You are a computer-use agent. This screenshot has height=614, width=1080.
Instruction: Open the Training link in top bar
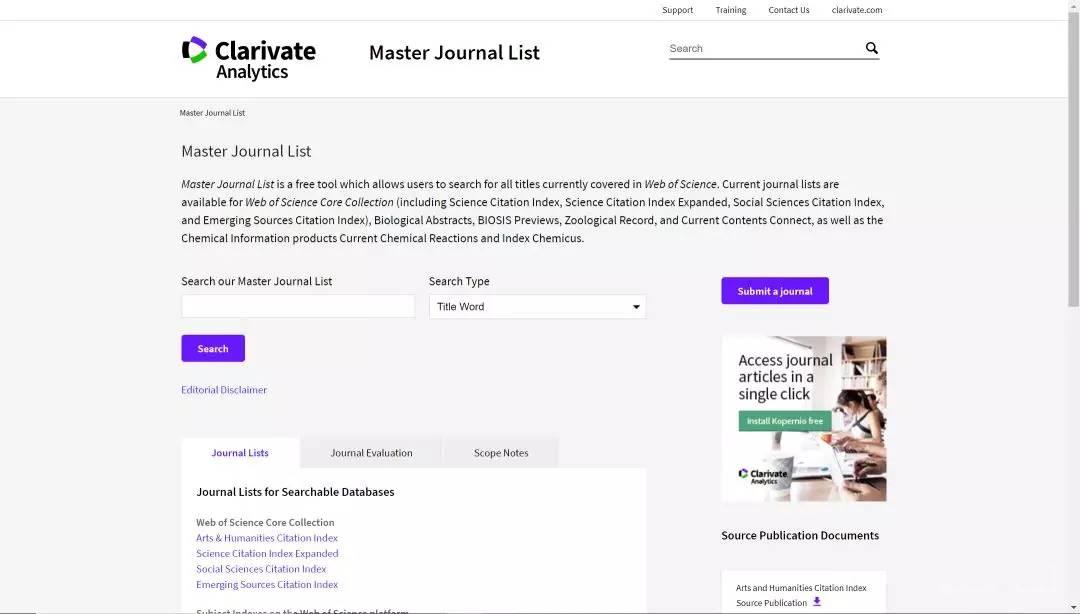[731, 10]
